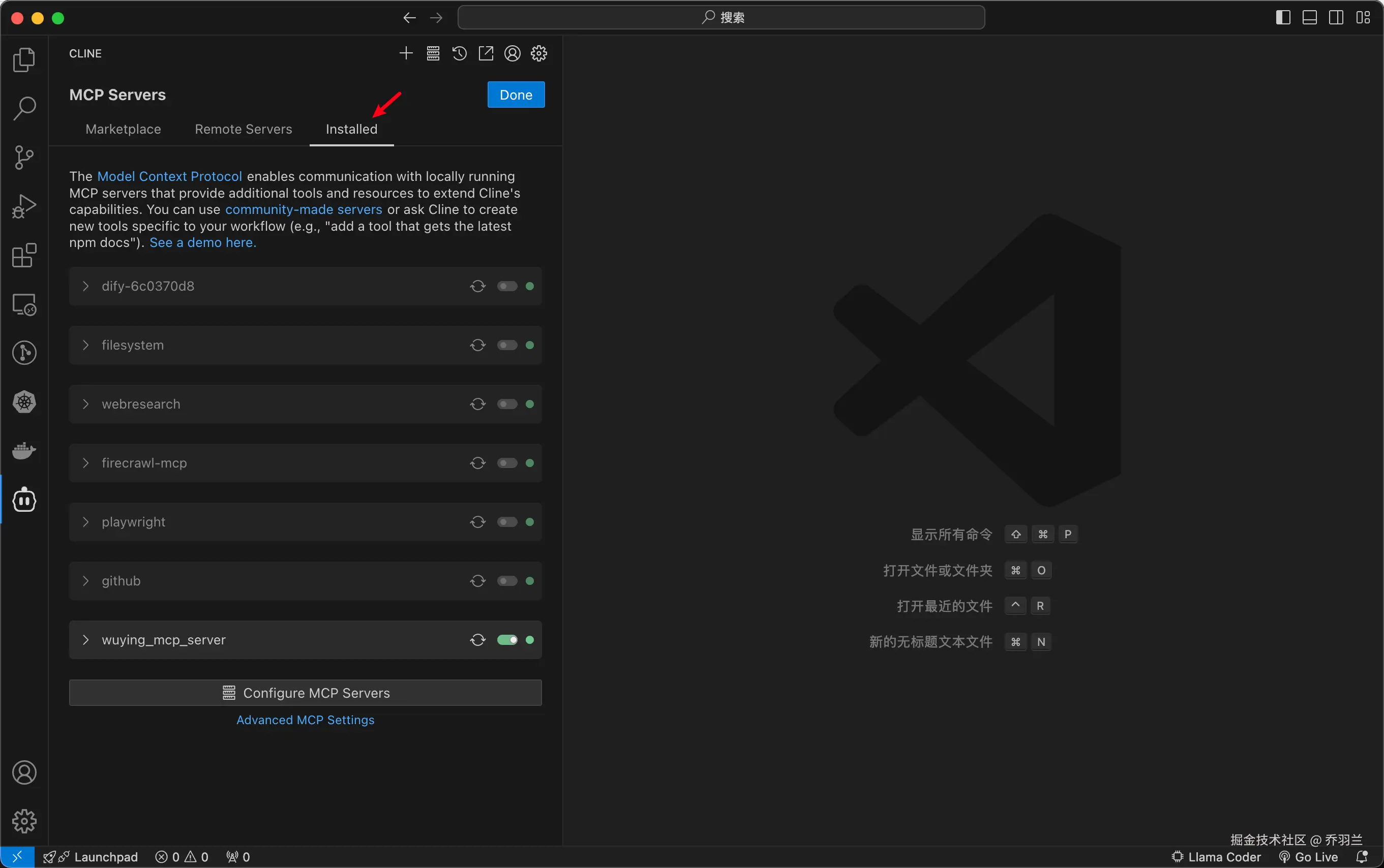The height and width of the screenshot is (868, 1384).
Task: Start a new Cline task with plus icon
Action: pyautogui.click(x=406, y=53)
